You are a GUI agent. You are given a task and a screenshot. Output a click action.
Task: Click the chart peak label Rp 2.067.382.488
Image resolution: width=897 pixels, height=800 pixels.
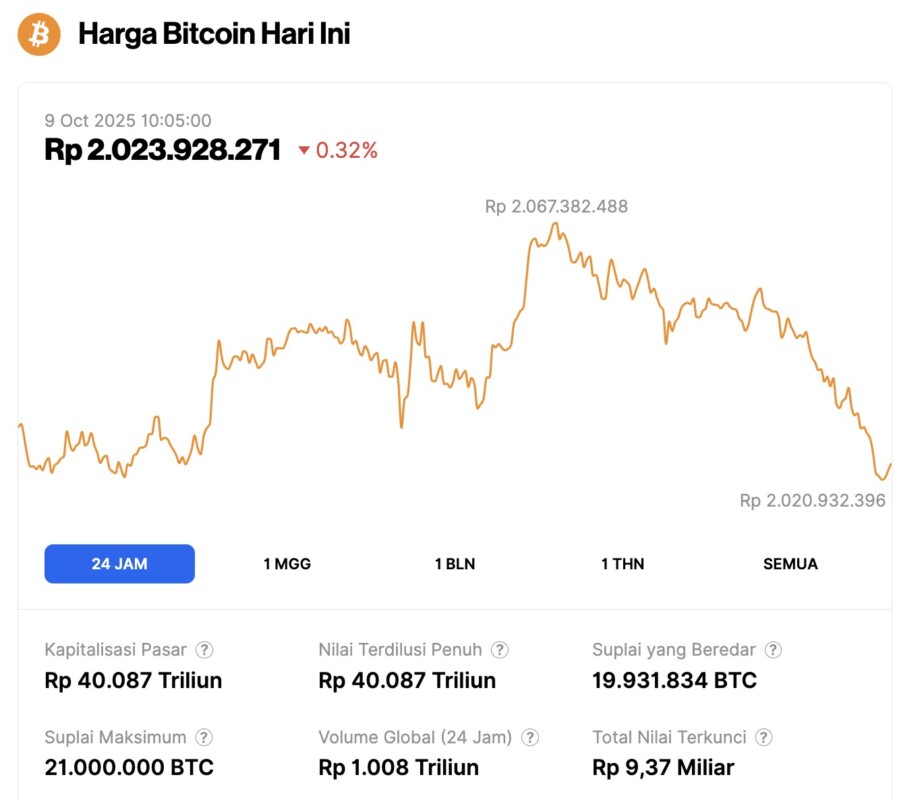pos(556,207)
